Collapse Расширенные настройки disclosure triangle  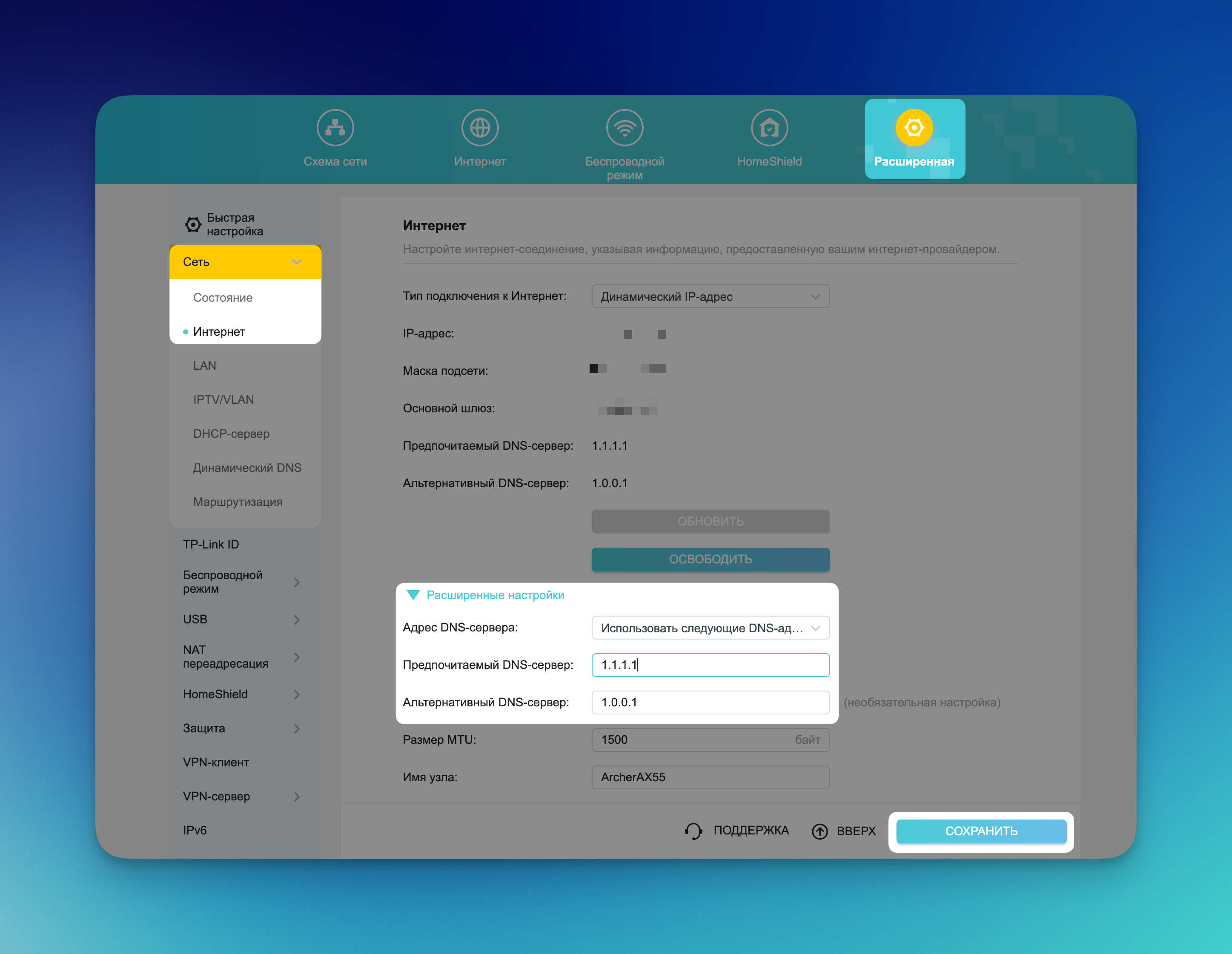[x=413, y=595]
